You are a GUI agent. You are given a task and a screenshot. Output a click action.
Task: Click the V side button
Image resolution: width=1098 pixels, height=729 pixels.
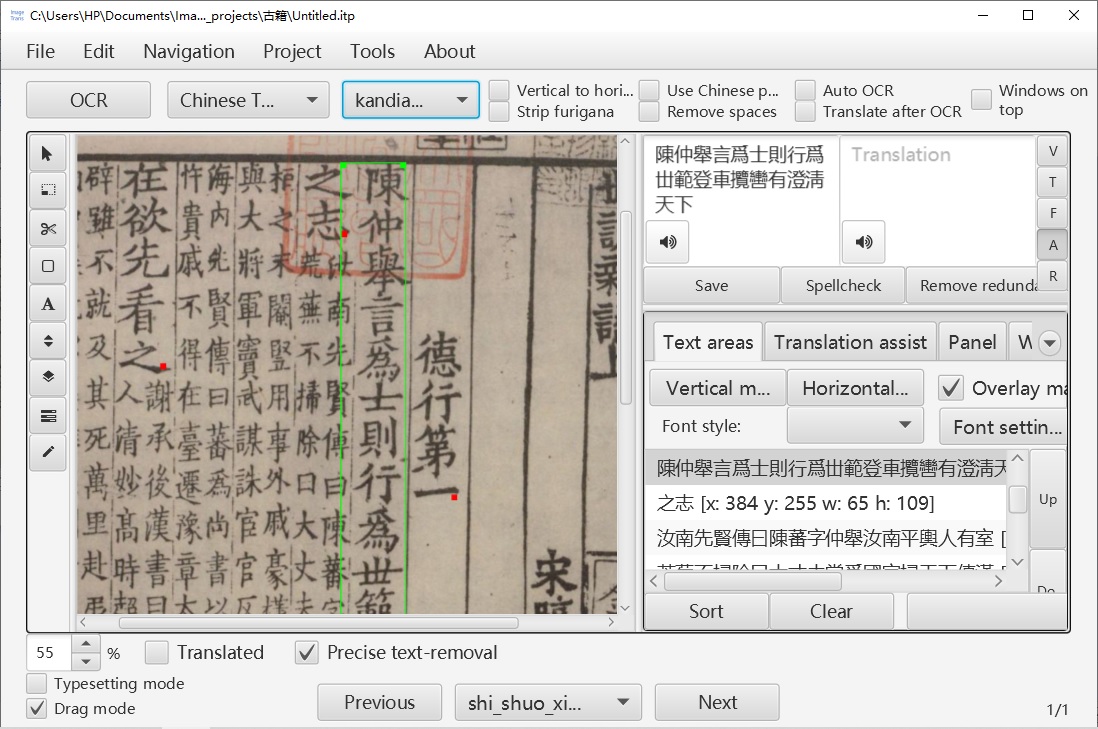[1052, 151]
